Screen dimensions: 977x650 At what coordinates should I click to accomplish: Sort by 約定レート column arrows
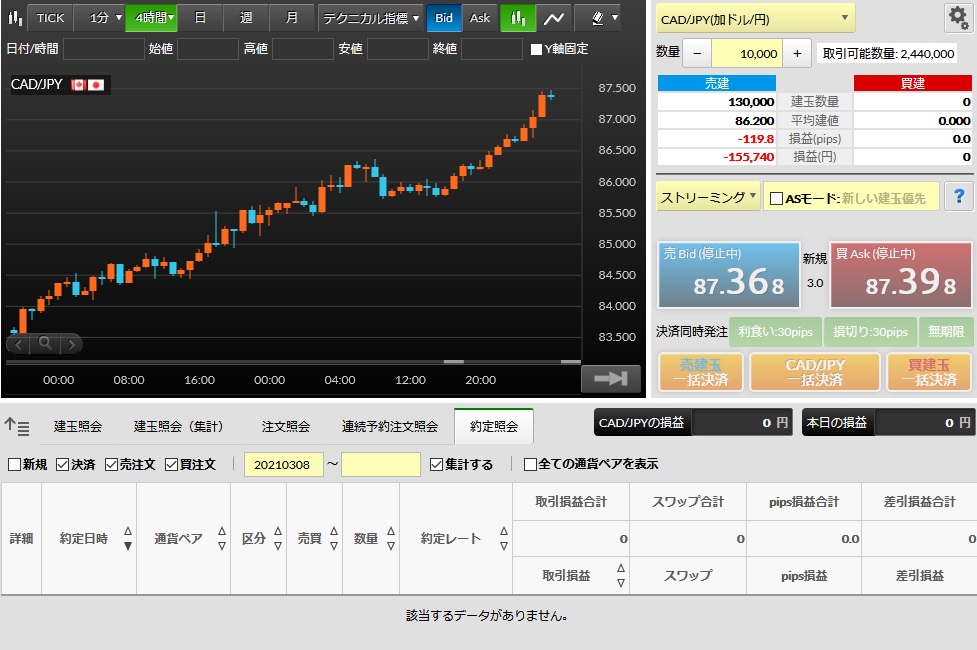pos(504,538)
